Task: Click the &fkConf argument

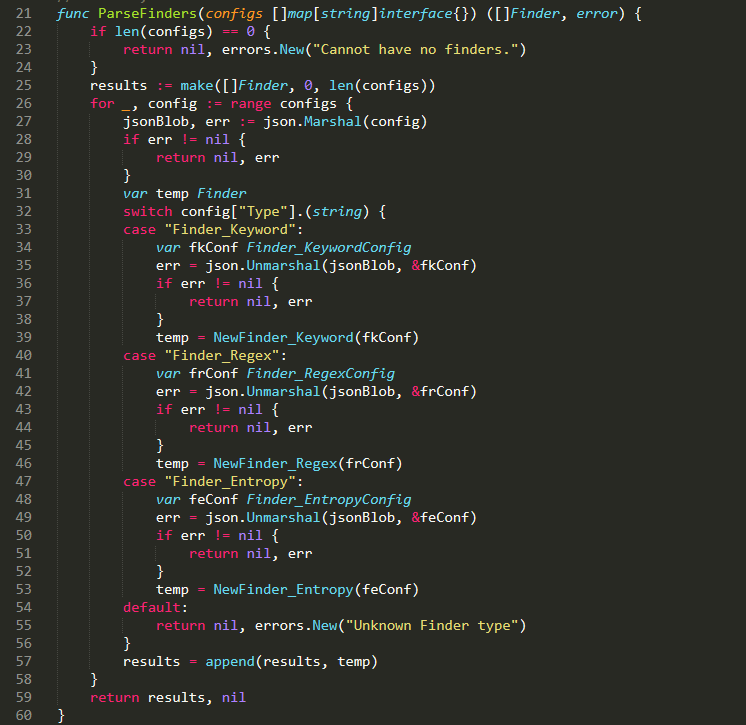Action: [441, 265]
